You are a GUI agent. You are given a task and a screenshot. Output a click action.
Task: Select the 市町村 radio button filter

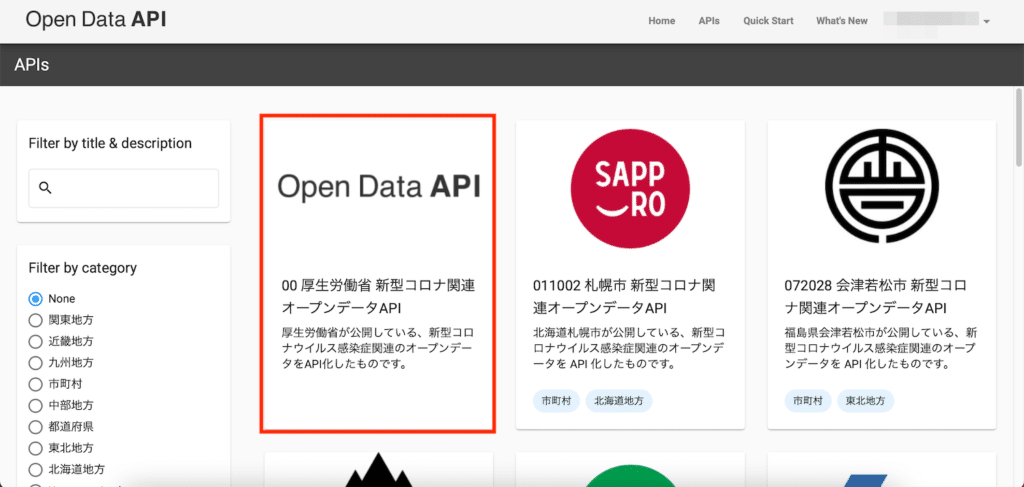click(35, 384)
